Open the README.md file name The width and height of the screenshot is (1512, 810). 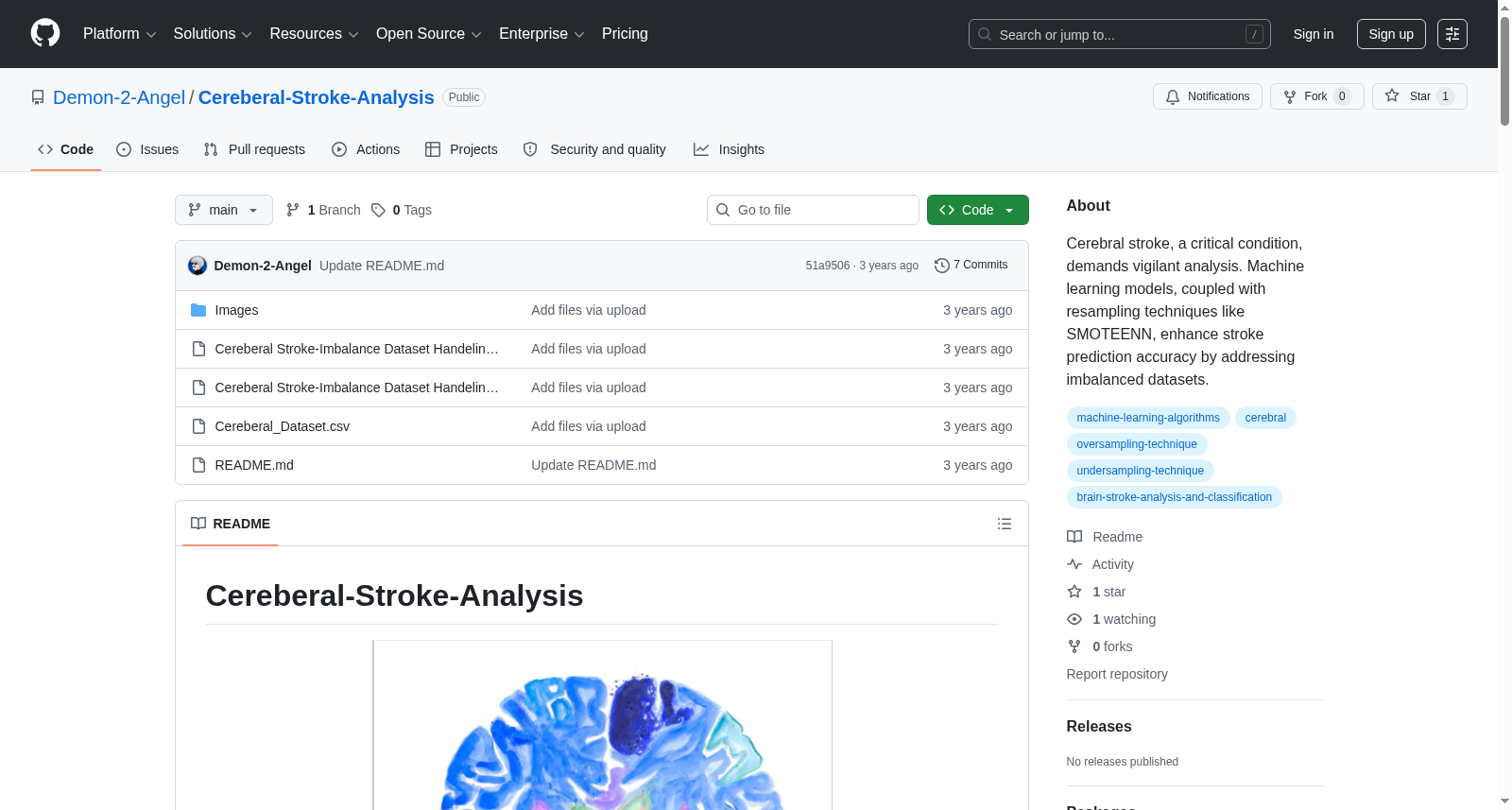tap(254, 465)
